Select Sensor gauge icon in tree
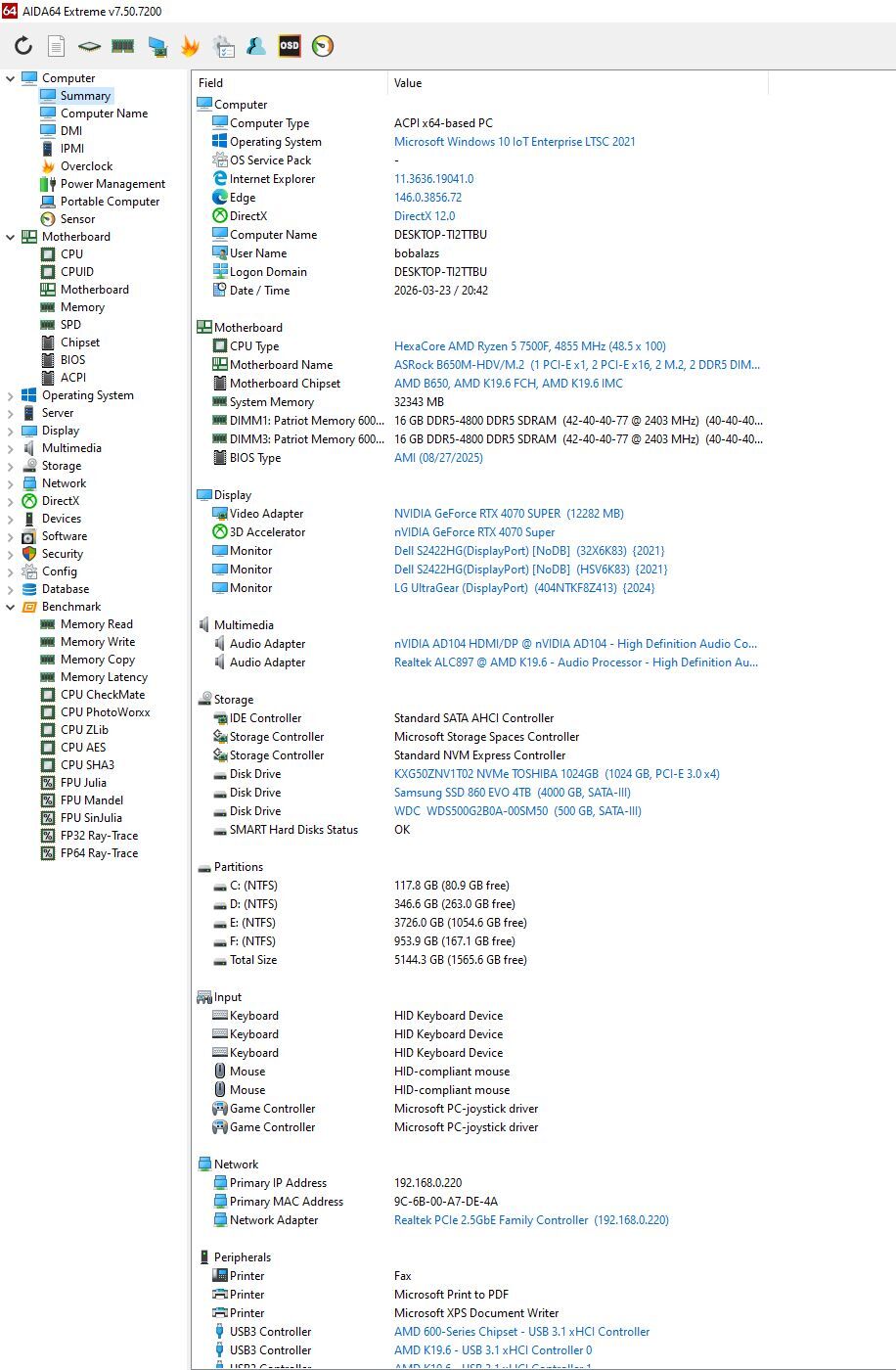896x1370 pixels. (48, 219)
